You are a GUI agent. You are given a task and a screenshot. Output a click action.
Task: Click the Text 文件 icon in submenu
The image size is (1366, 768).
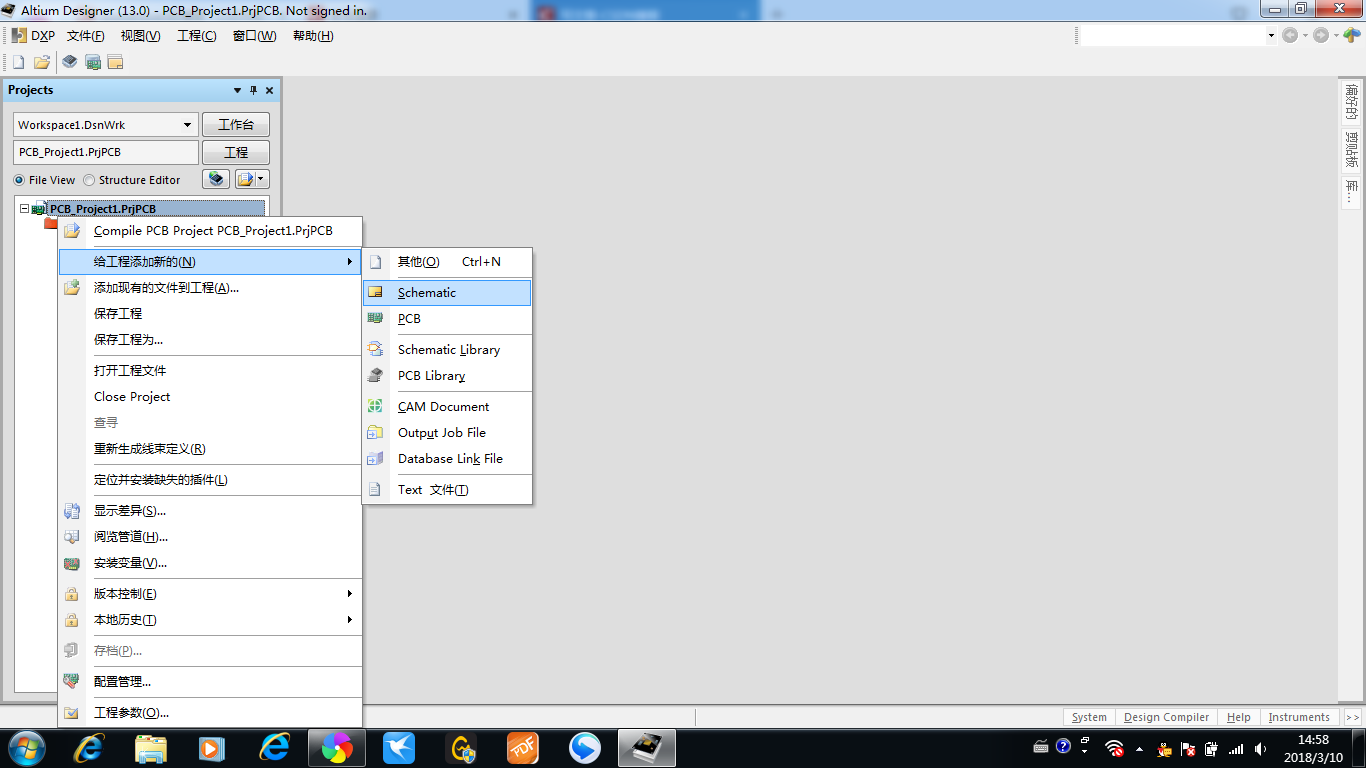point(375,490)
